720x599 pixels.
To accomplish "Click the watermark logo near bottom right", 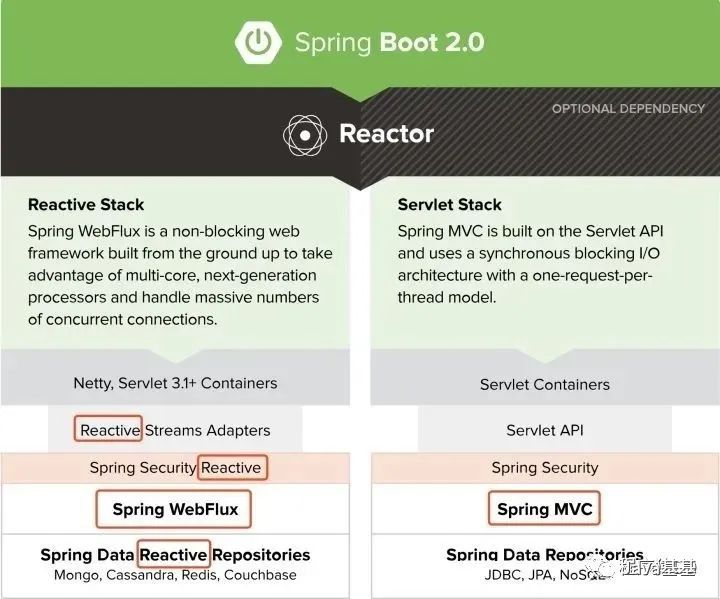I will point(601,568).
